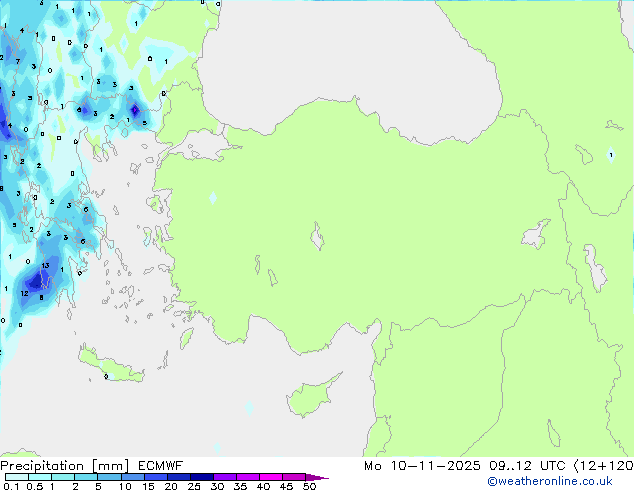Click the "30" legend scale label
Image resolution: width=634 pixels, height=490 pixels.
(x=217, y=486)
